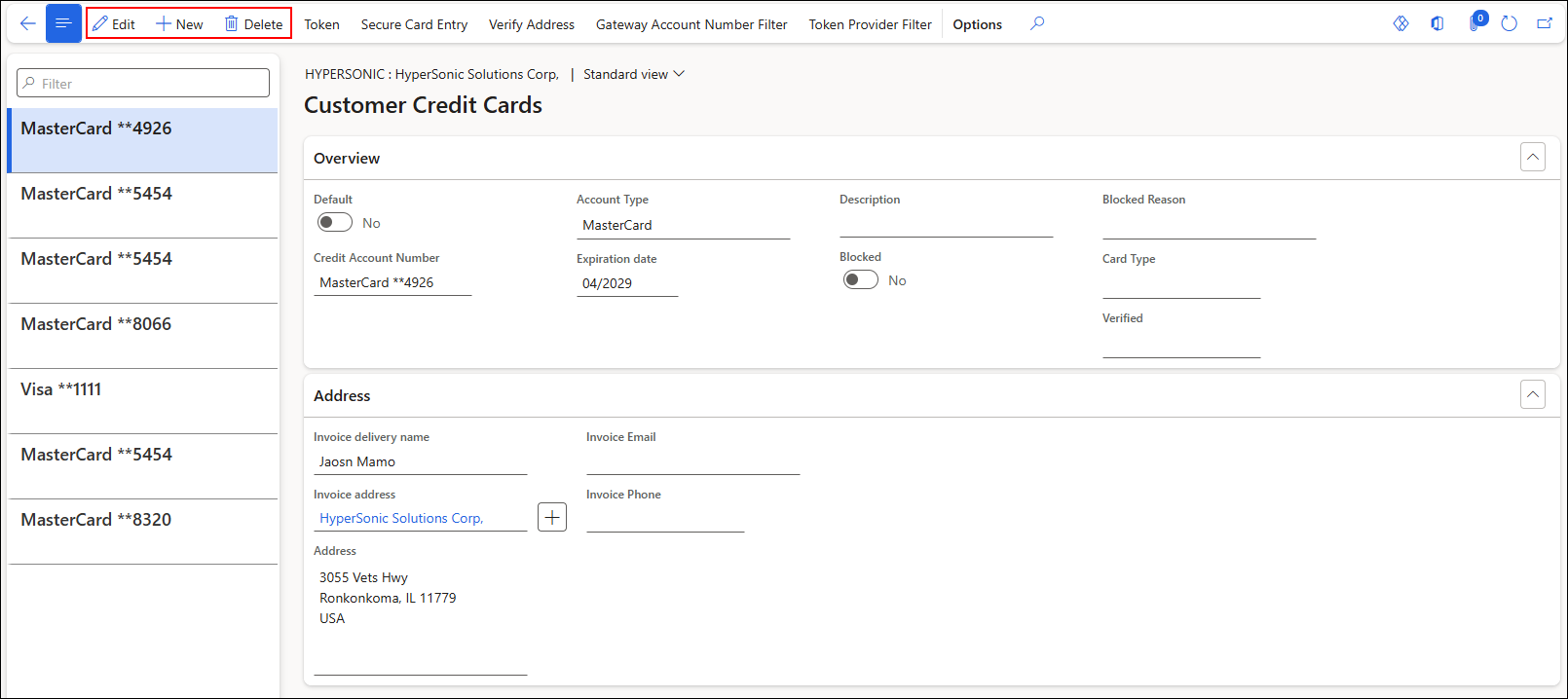Click the Card Type field
The width and height of the screenshot is (1568, 699).
click(x=1181, y=285)
